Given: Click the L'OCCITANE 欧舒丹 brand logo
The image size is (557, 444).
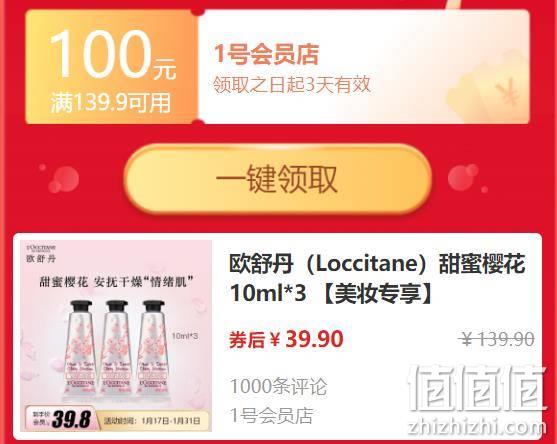Looking at the screenshot, I should pos(41,253).
